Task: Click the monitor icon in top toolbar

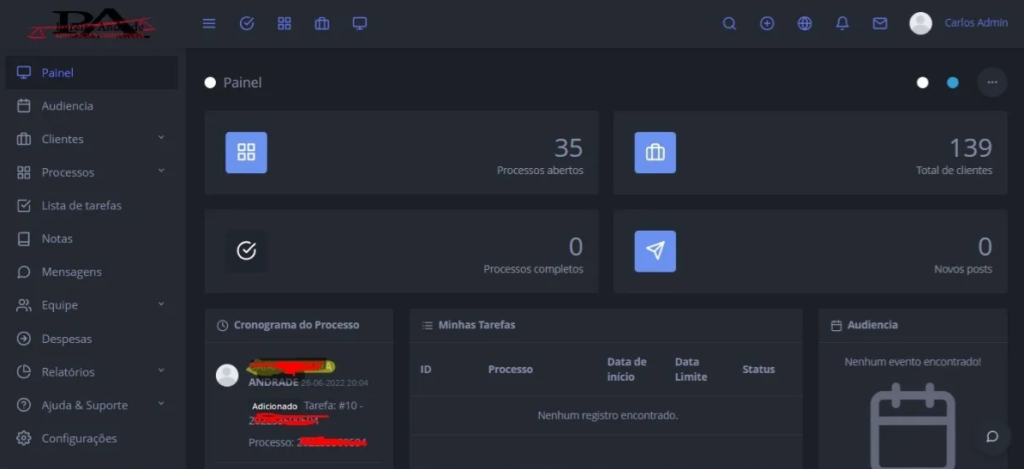Action: 360,23
